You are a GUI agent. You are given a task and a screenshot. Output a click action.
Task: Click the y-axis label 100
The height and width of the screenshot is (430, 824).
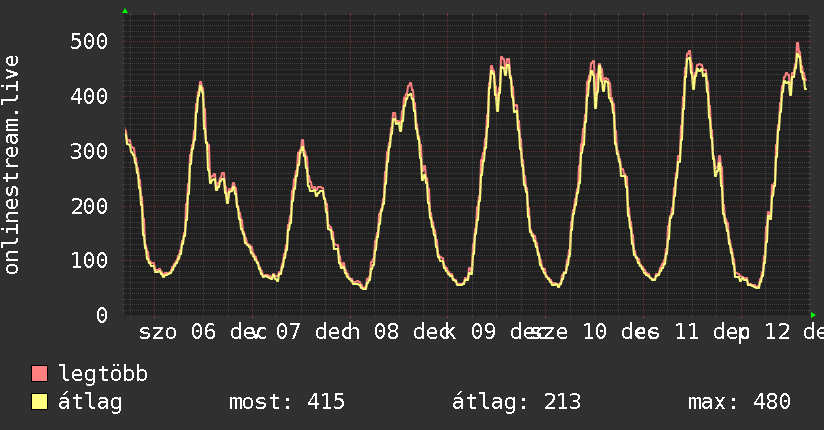coord(89,261)
